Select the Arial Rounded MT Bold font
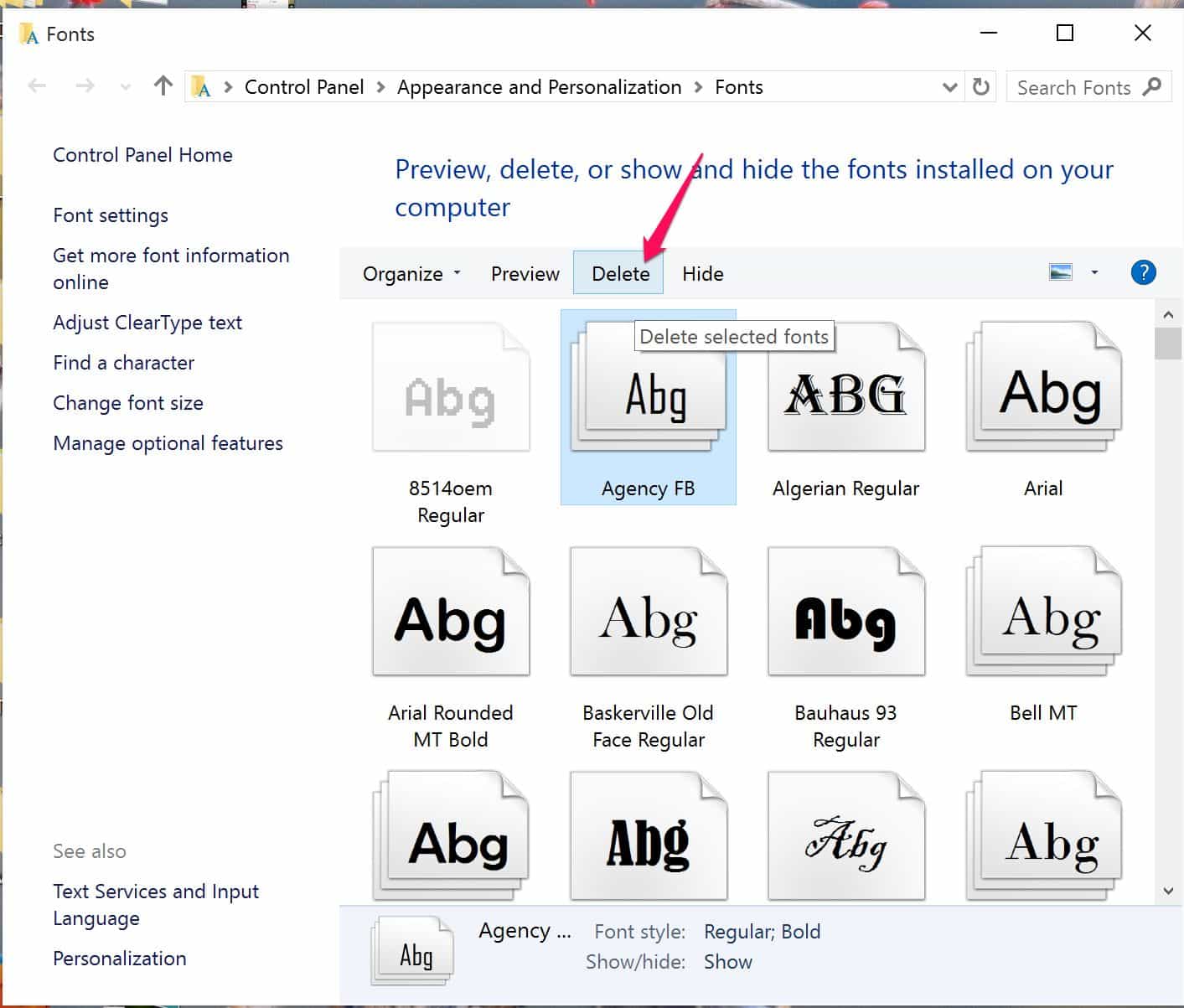The image size is (1184, 1008). pos(451,614)
